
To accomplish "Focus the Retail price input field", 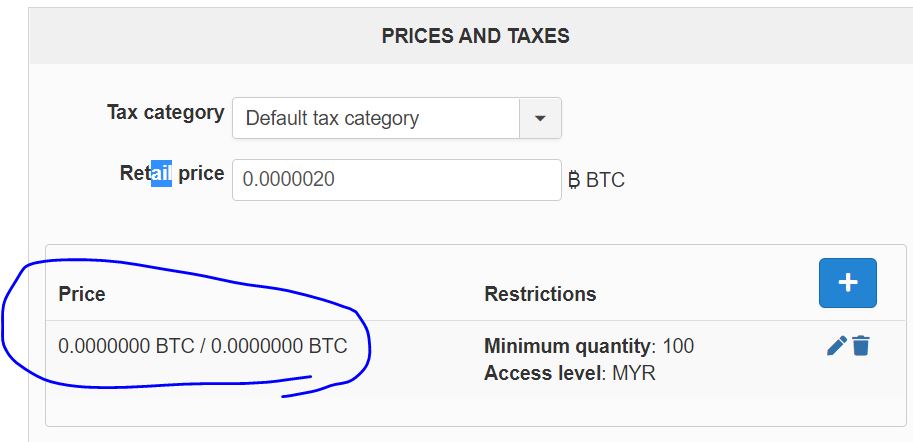I will click(396, 180).
